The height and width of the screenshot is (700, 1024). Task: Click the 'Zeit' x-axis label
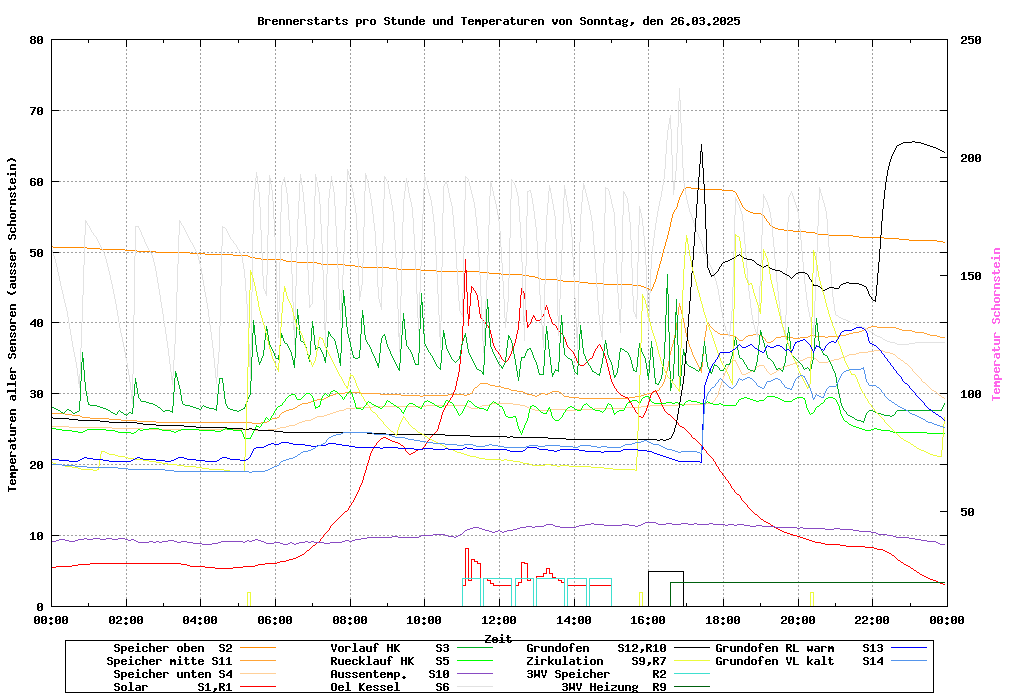pyautogui.click(x=498, y=638)
